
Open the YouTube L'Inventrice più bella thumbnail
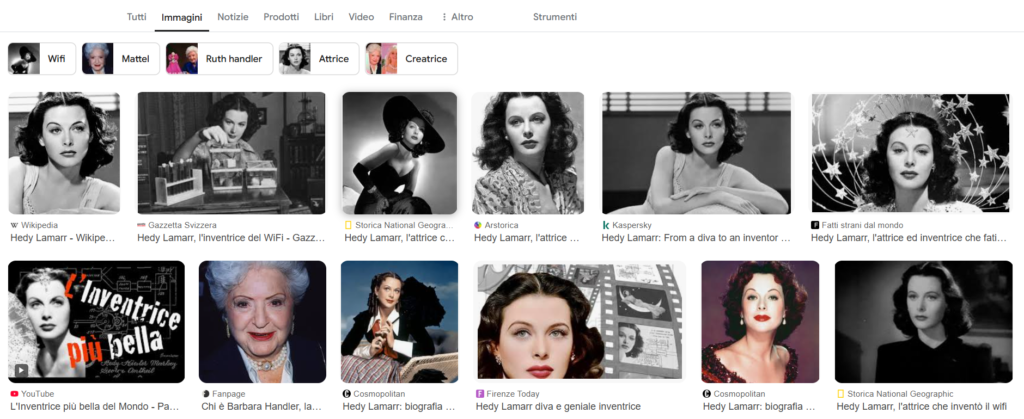coord(96,322)
